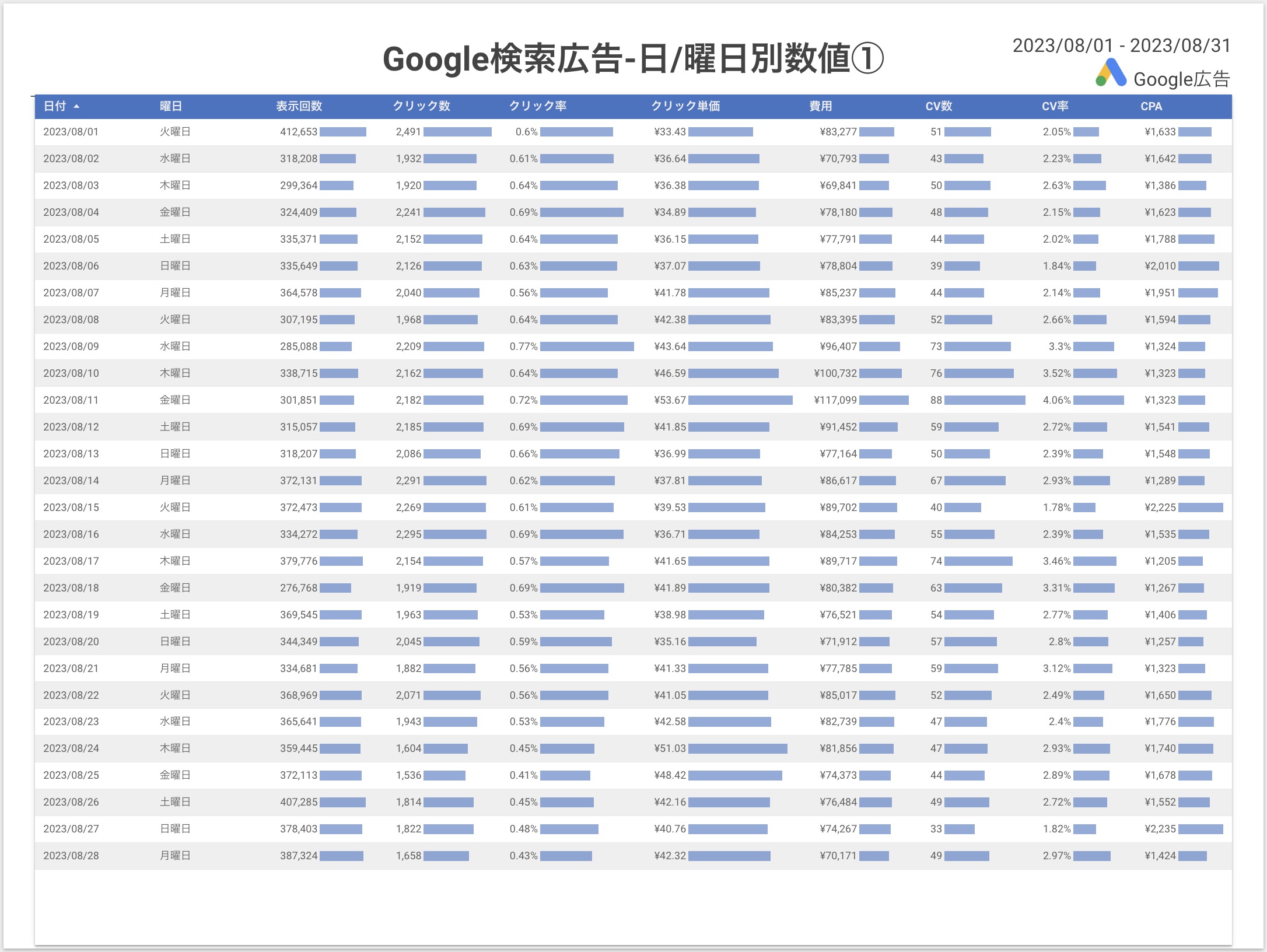
Task: Select CV rate 4.06%
Action: coord(1057,400)
